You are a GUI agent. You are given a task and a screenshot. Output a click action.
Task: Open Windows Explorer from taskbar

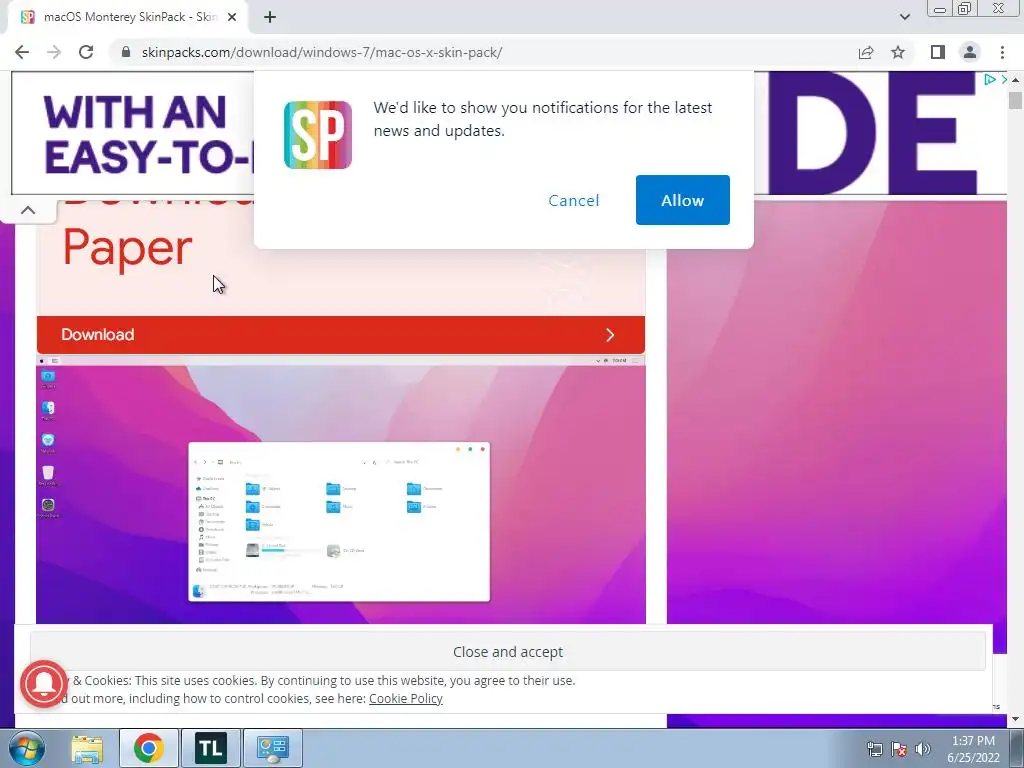click(87, 748)
